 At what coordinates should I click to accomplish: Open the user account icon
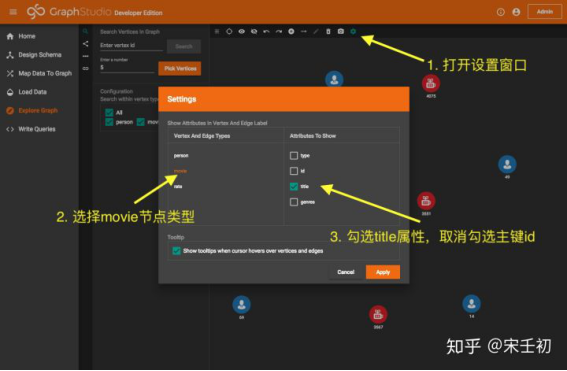[x=516, y=12]
